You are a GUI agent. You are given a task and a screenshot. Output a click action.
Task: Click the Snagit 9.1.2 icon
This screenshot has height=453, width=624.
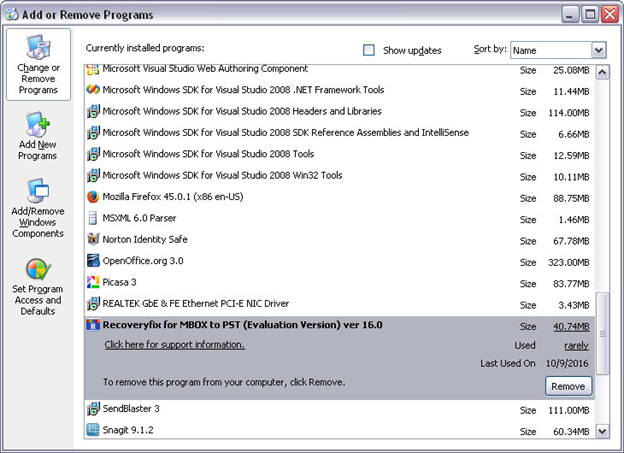(x=93, y=430)
